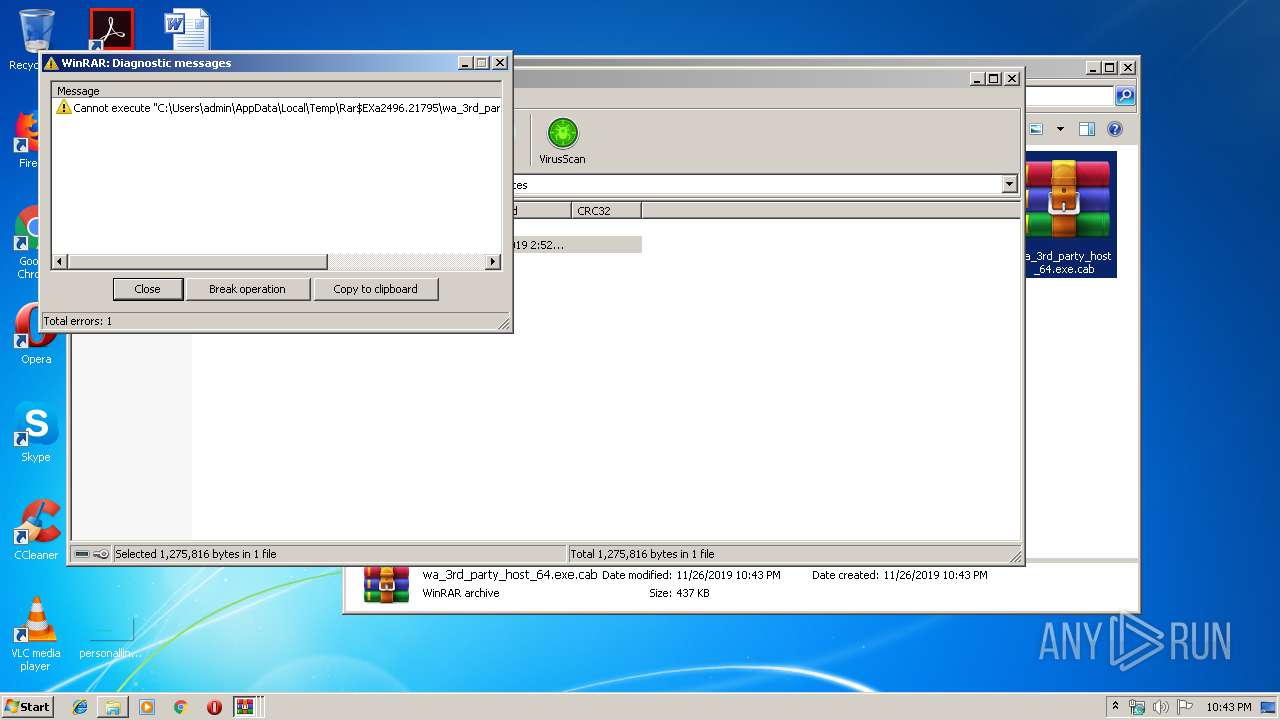Click the Date created value in details pane
This screenshot has height=720, width=1280.
pos(935,575)
